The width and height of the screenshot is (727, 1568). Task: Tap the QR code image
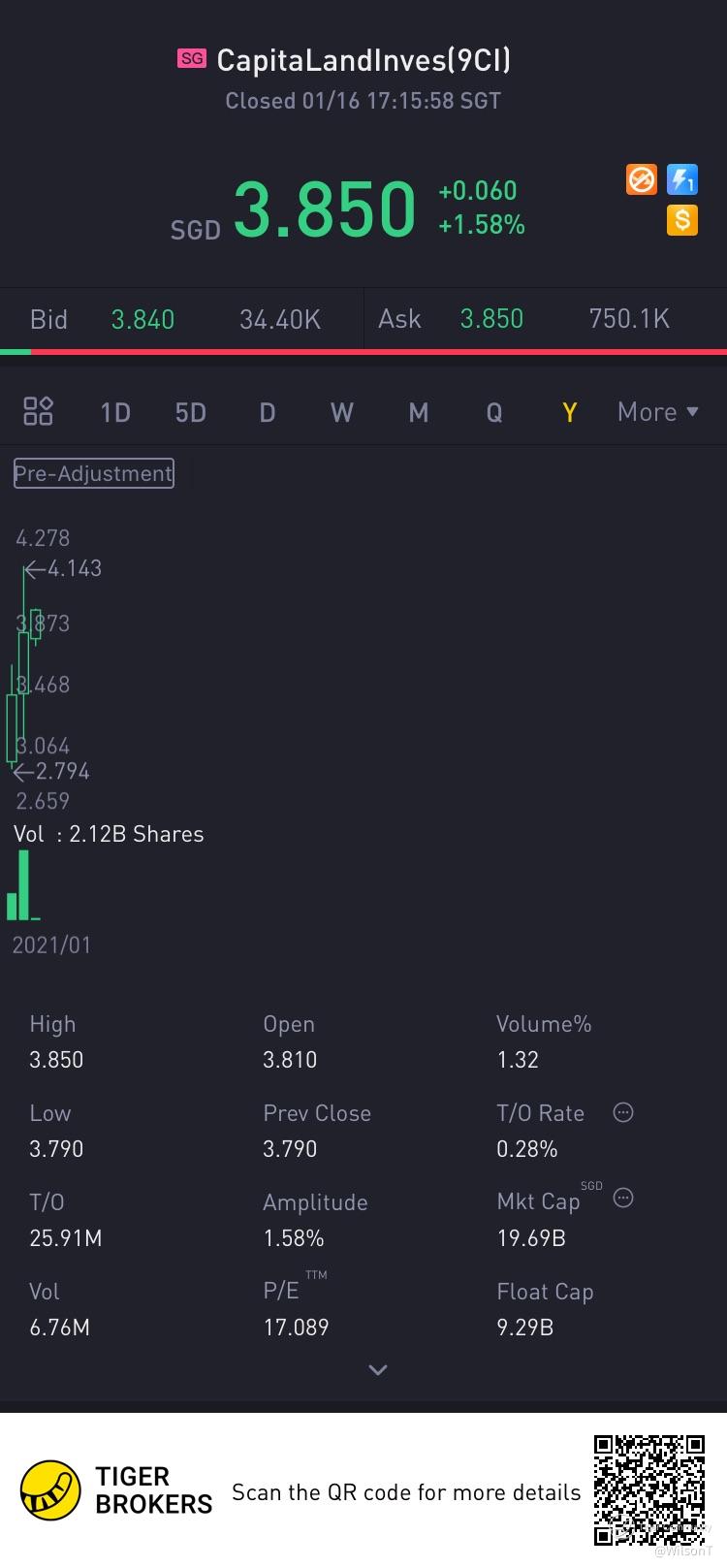click(x=648, y=1490)
